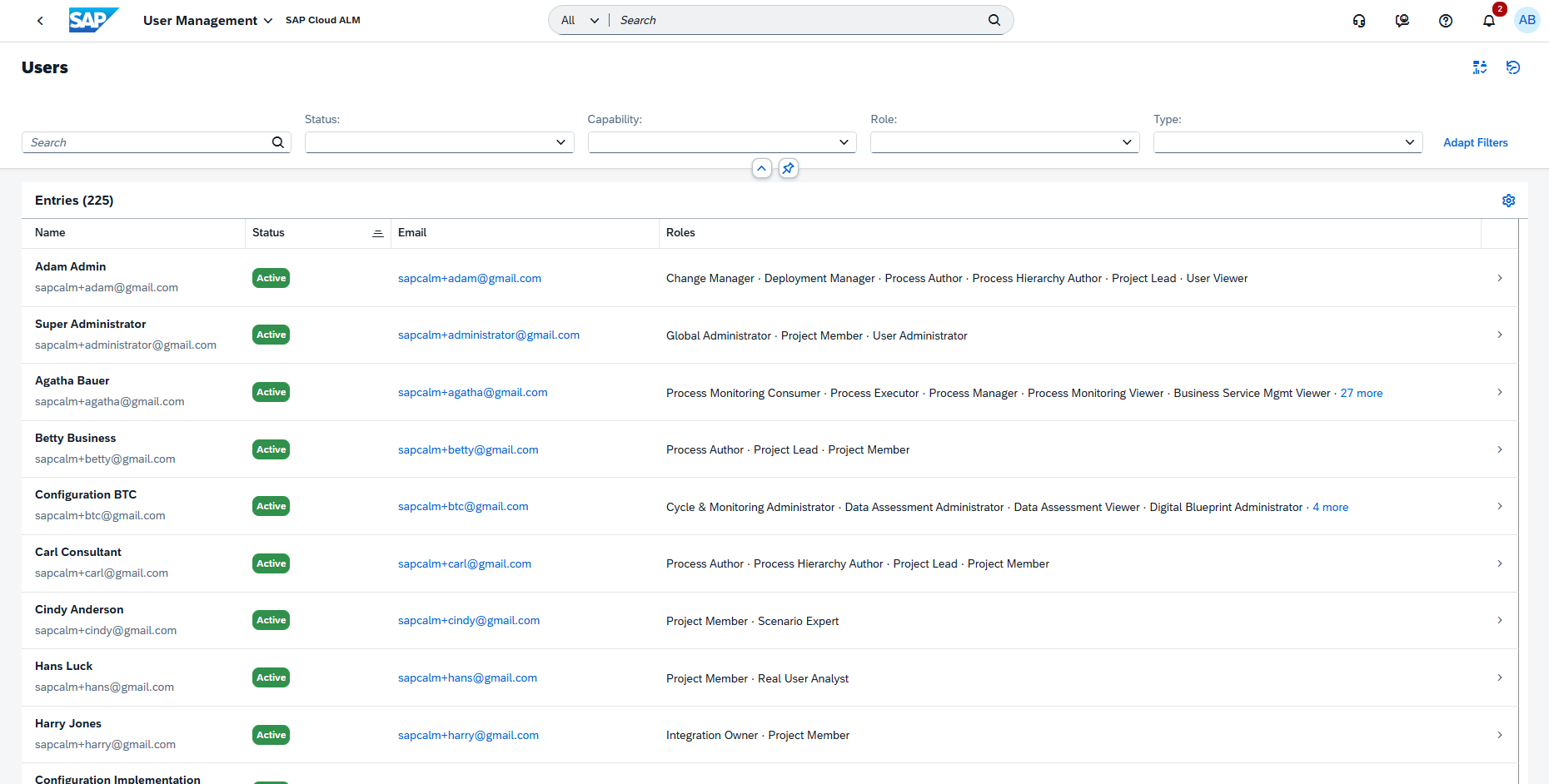1549x784 pixels.
Task: Click the SAP logo
Action: [x=93, y=20]
